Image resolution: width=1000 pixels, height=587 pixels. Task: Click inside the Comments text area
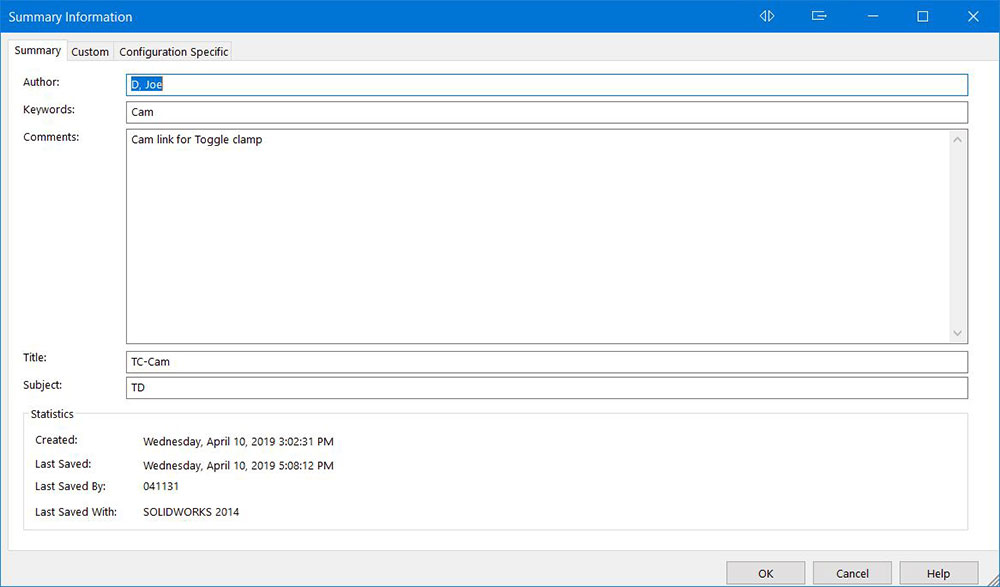pyautogui.click(x=537, y=236)
